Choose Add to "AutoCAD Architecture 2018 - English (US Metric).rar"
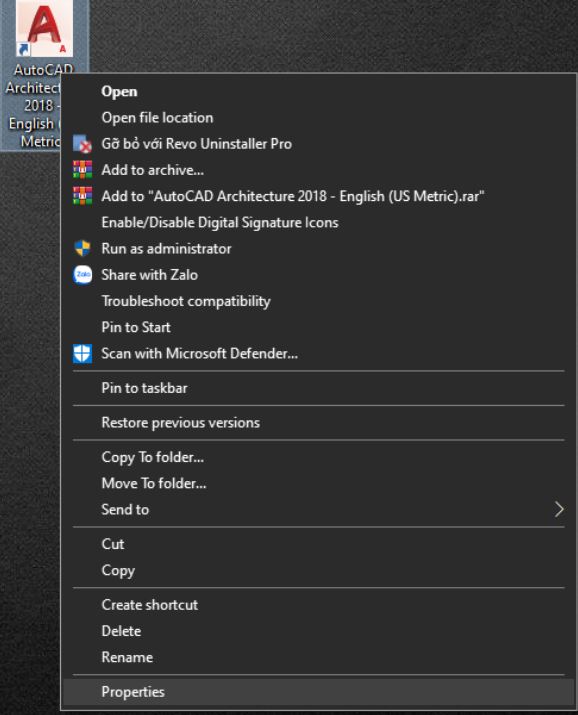Viewport: 578px width, 715px height. pyautogui.click(x=318, y=196)
